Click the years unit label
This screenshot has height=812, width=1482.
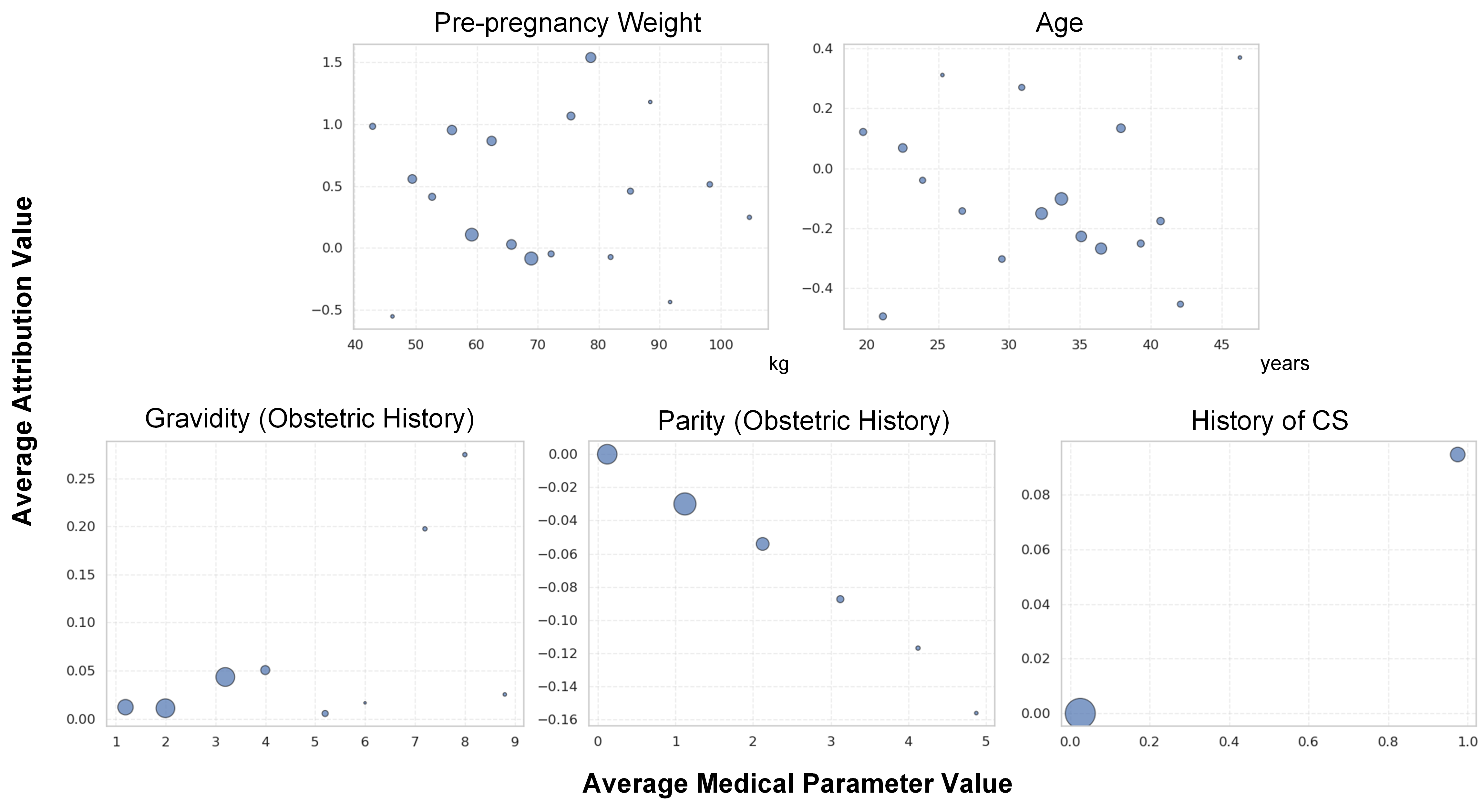coord(1285,364)
